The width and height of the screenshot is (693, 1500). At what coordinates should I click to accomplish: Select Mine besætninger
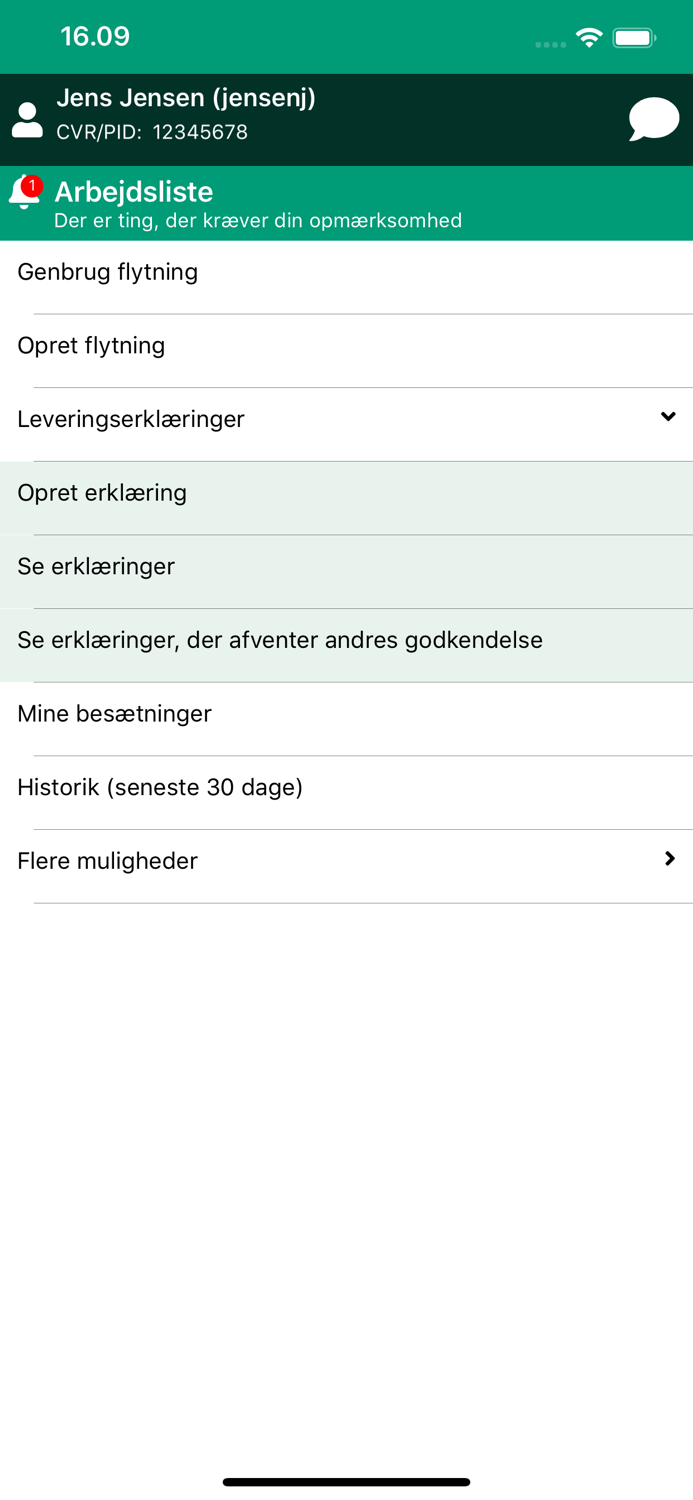(114, 714)
